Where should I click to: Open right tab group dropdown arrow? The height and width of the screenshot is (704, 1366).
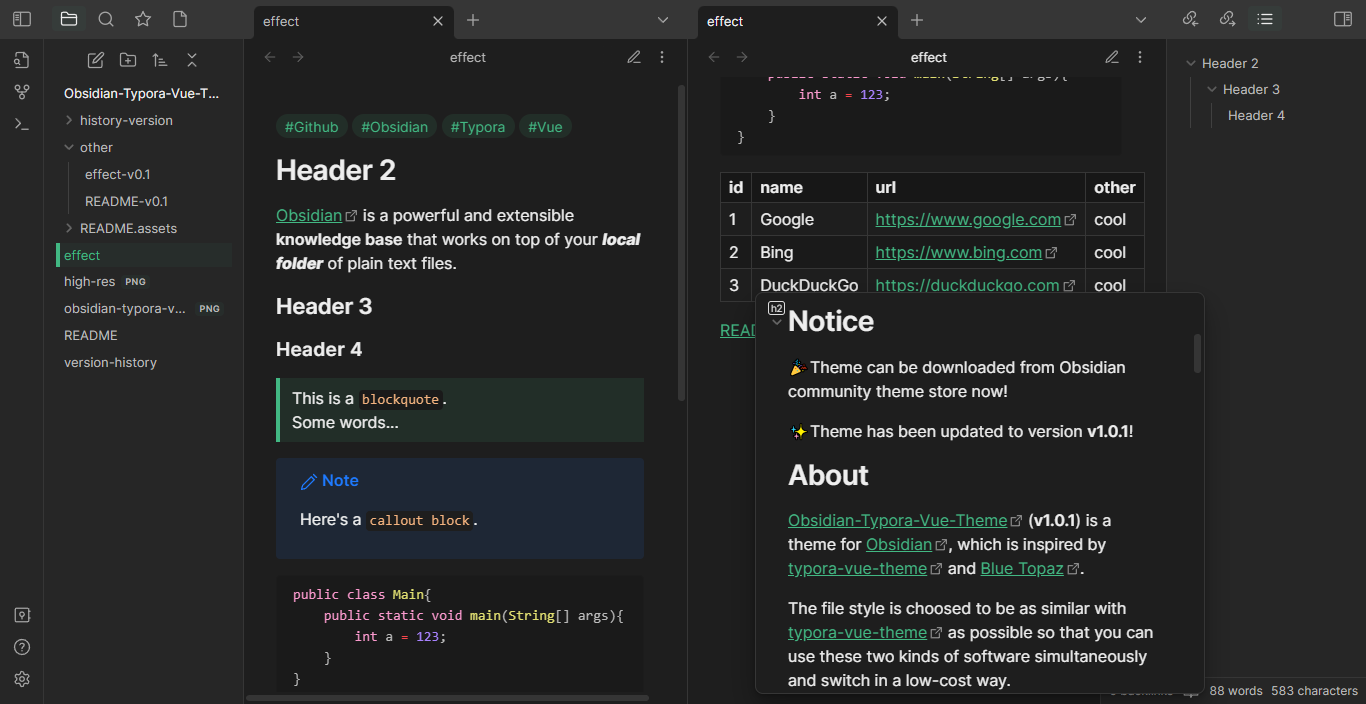pos(1141,20)
